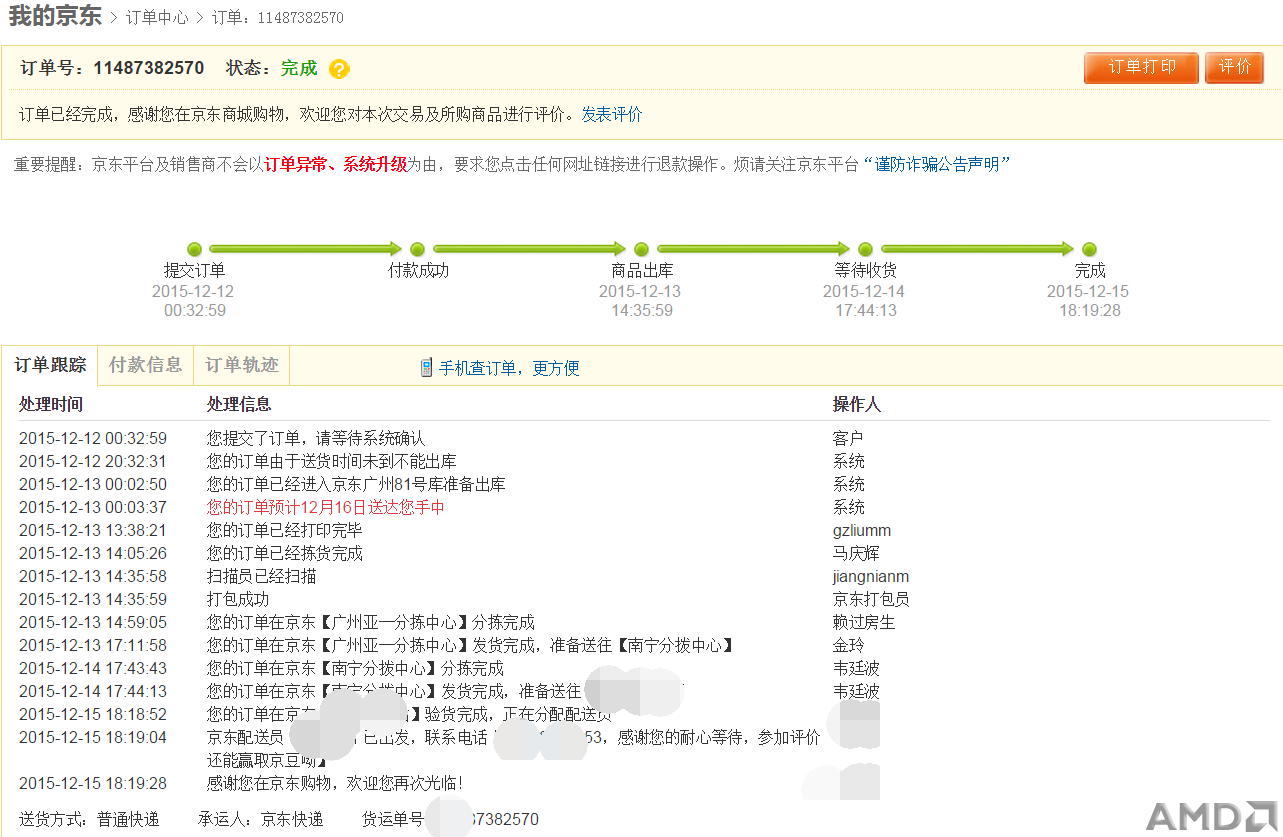
Task: Click the 处理信息 column header
Action: (x=239, y=404)
